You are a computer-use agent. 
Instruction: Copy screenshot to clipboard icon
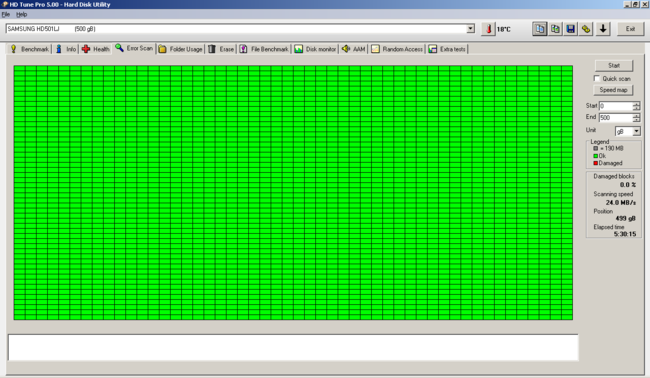(x=555, y=29)
